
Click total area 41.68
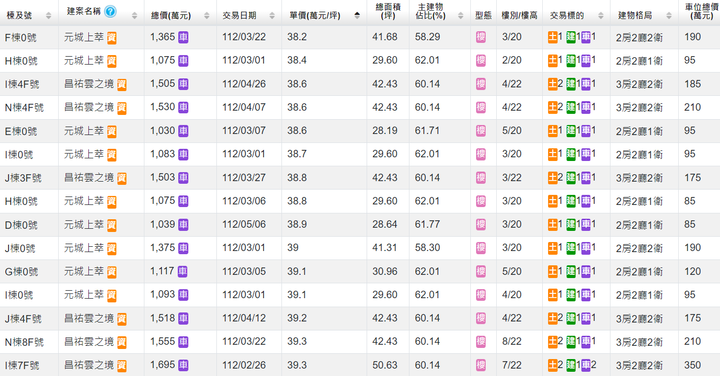coord(385,37)
